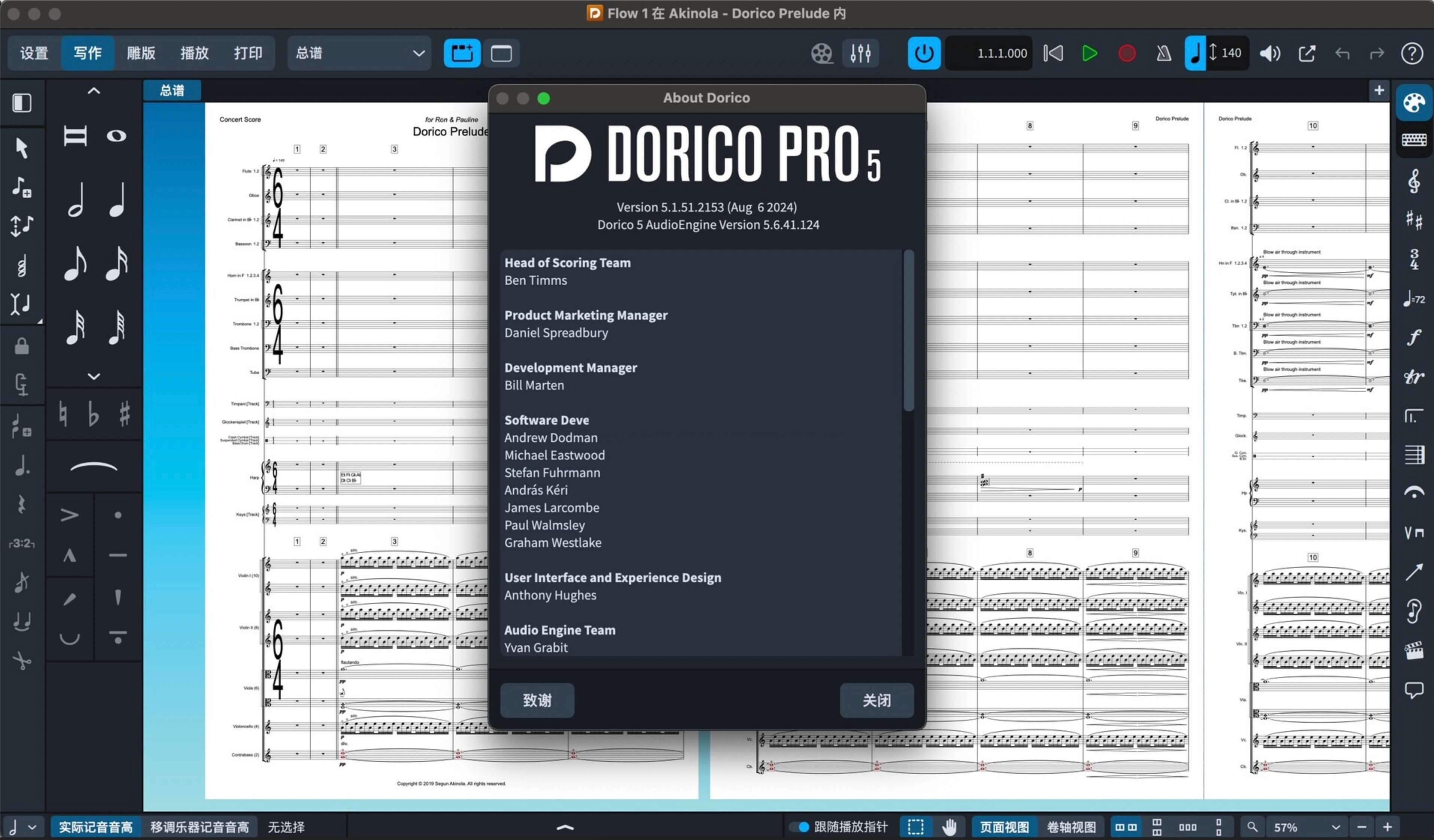
Task: Switch to 雕版 mode
Action: (x=141, y=54)
